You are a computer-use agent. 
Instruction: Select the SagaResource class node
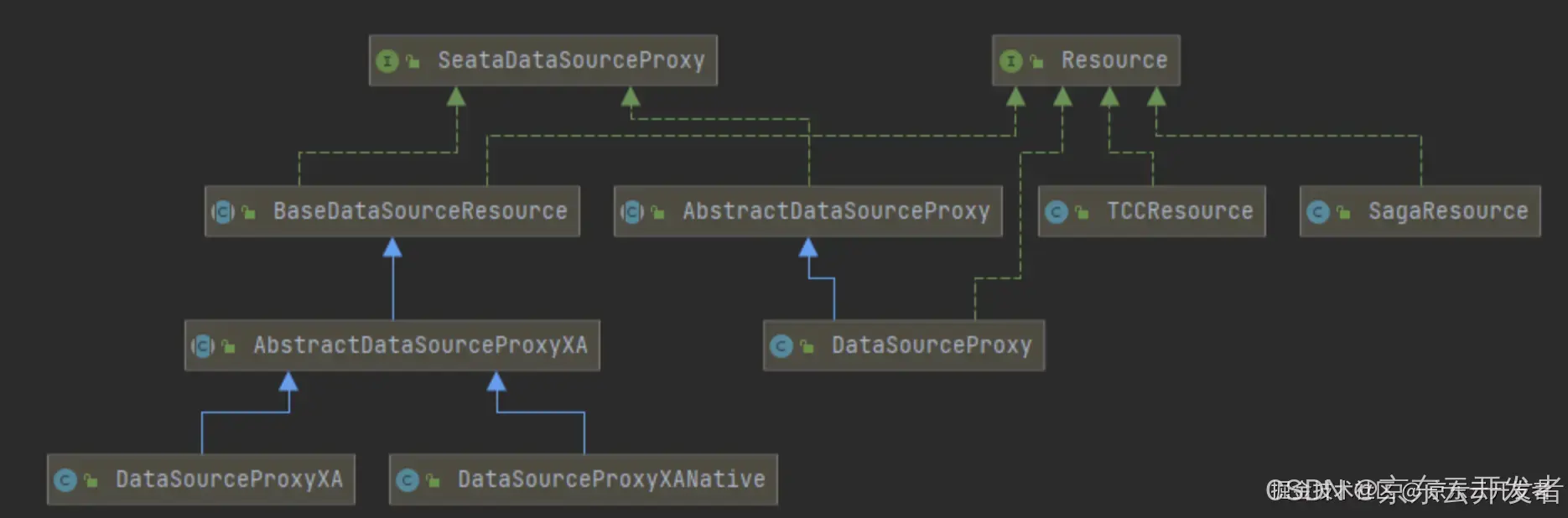pyautogui.click(x=1420, y=211)
